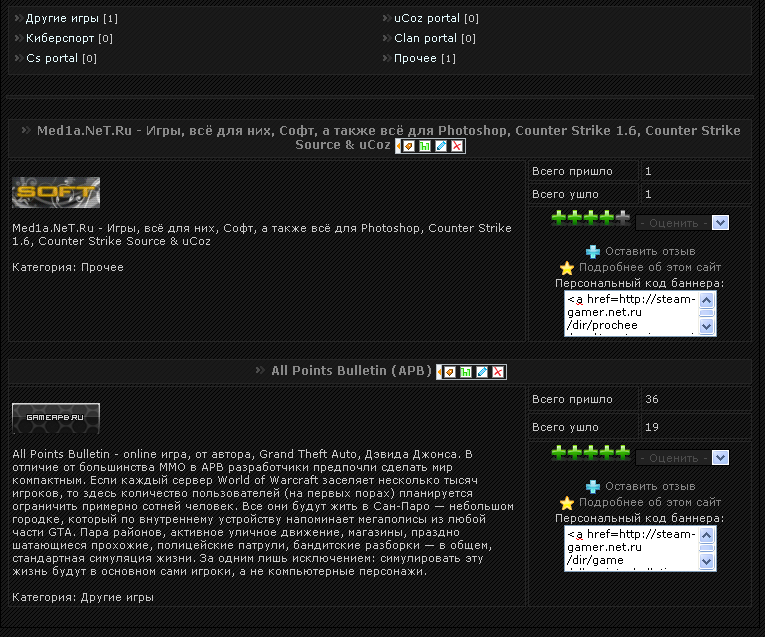Click the blue plus icon in All Points Bulletin block
Viewport: 765px width, 637px height.
coord(593,487)
